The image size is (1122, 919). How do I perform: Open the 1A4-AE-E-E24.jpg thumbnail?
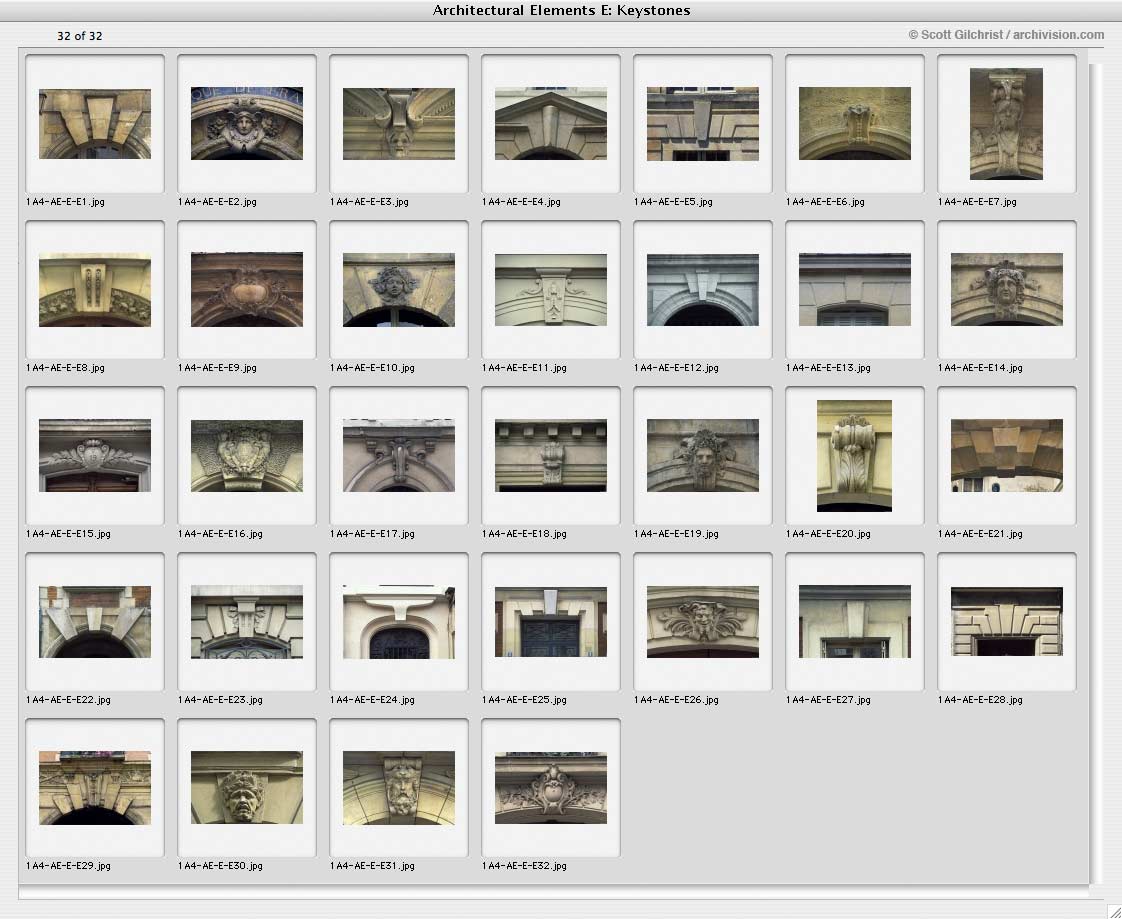click(x=399, y=622)
